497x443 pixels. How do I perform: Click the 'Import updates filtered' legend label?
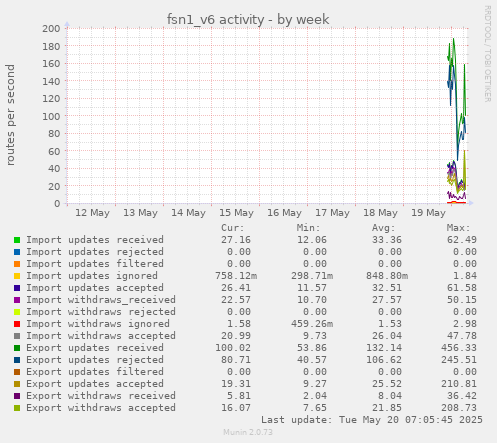pos(95,264)
